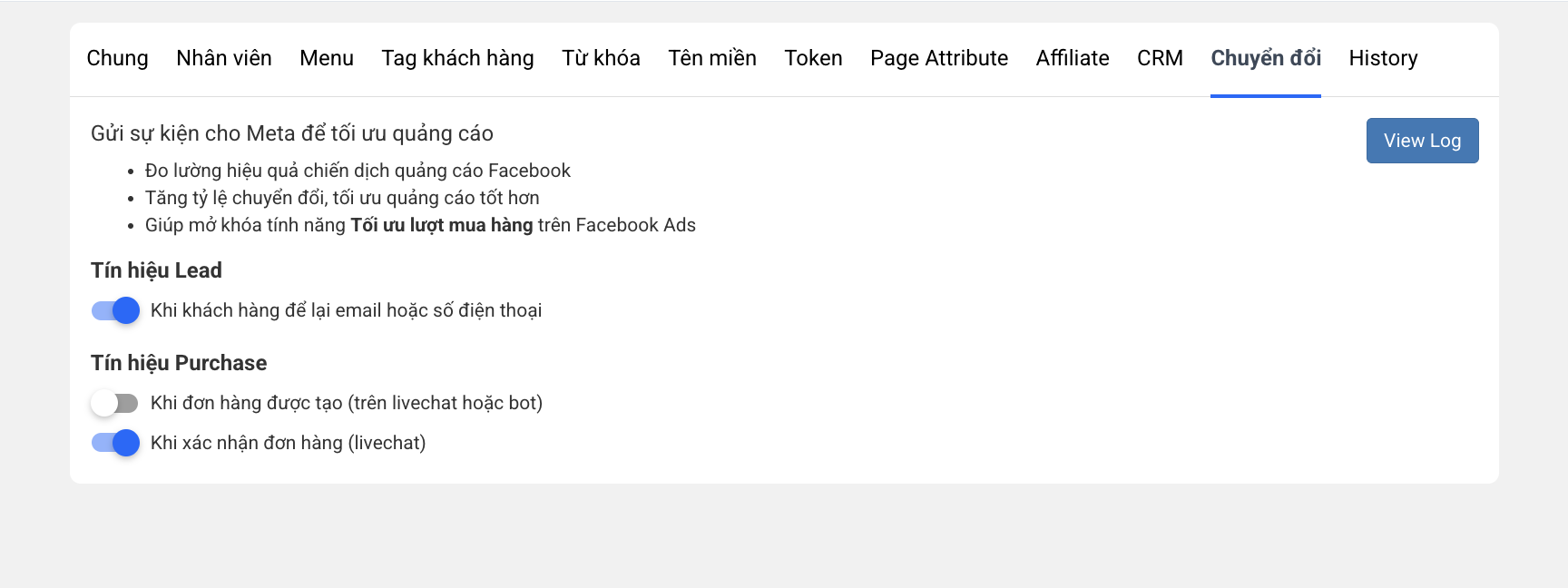The image size is (1568, 588).
Task: Click the "Khi xác nhận đơn hàng" label
Action: [288, 443]
